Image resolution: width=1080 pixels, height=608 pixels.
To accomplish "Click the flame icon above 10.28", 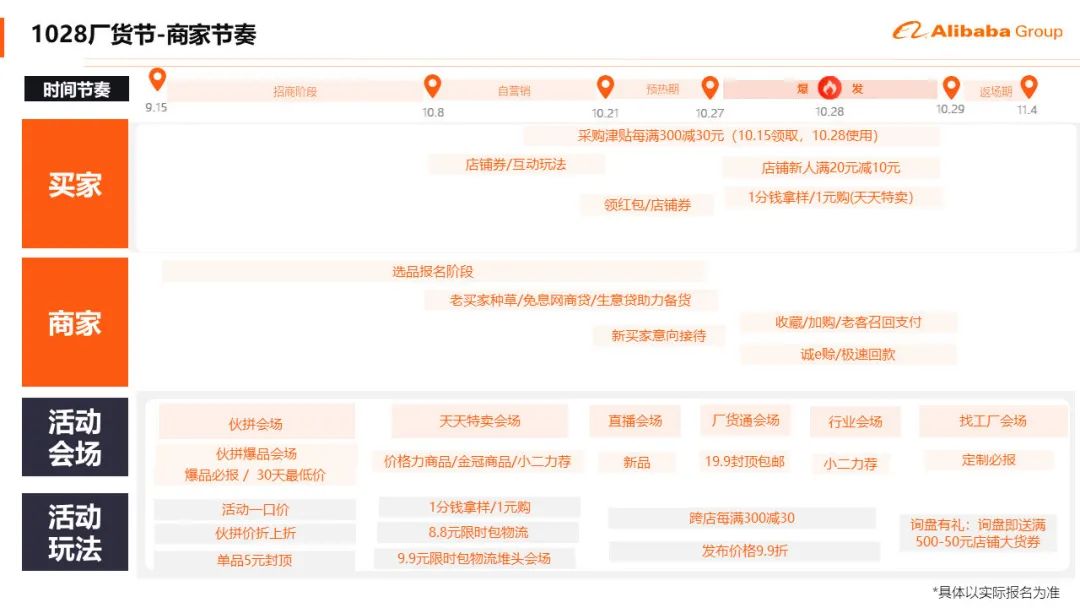I will point(830,88).
